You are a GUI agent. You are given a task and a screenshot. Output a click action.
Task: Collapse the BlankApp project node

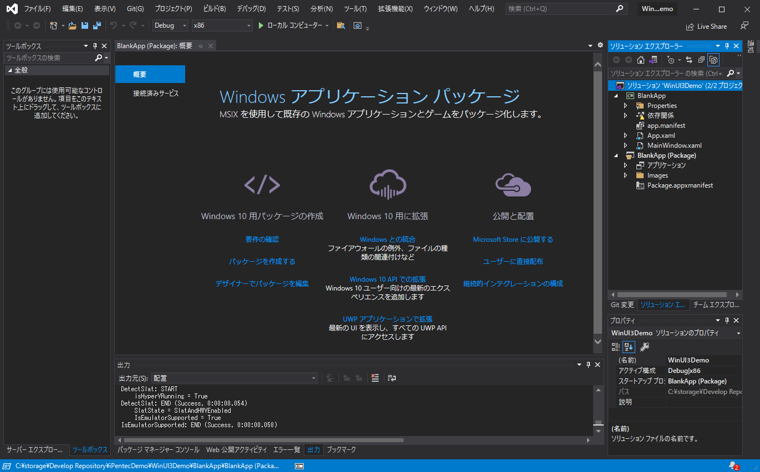617,95
